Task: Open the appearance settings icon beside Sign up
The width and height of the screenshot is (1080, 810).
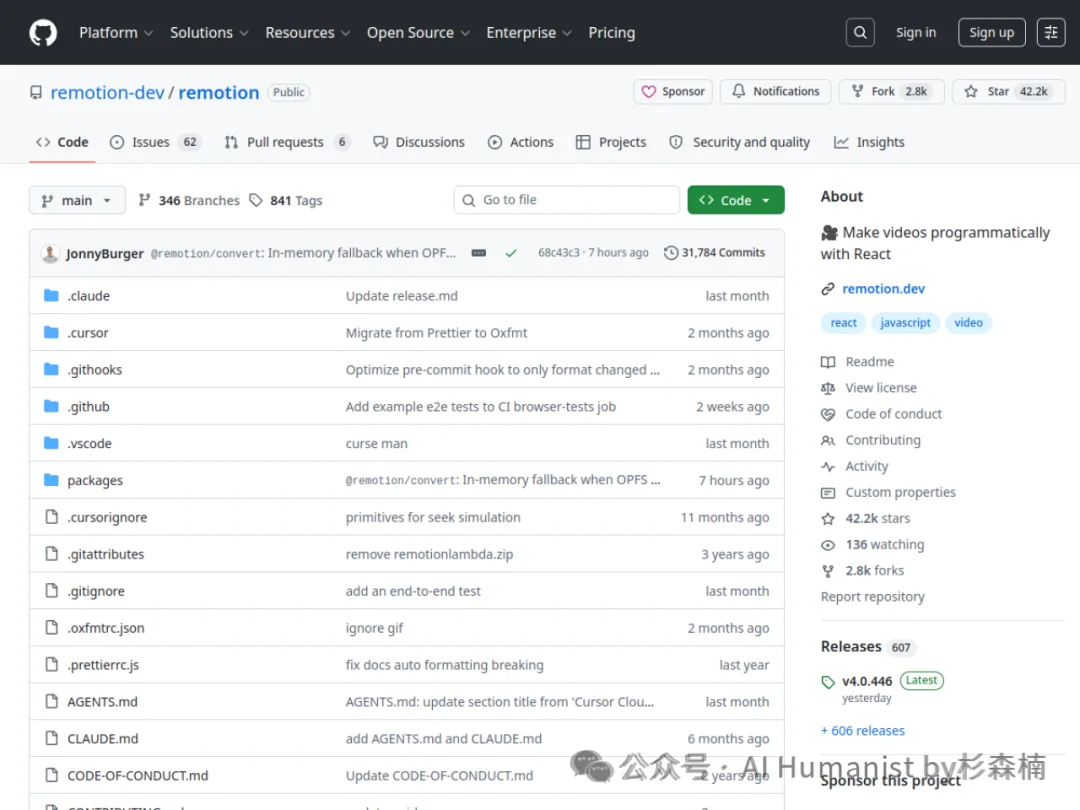Action: click(1050, 32)
